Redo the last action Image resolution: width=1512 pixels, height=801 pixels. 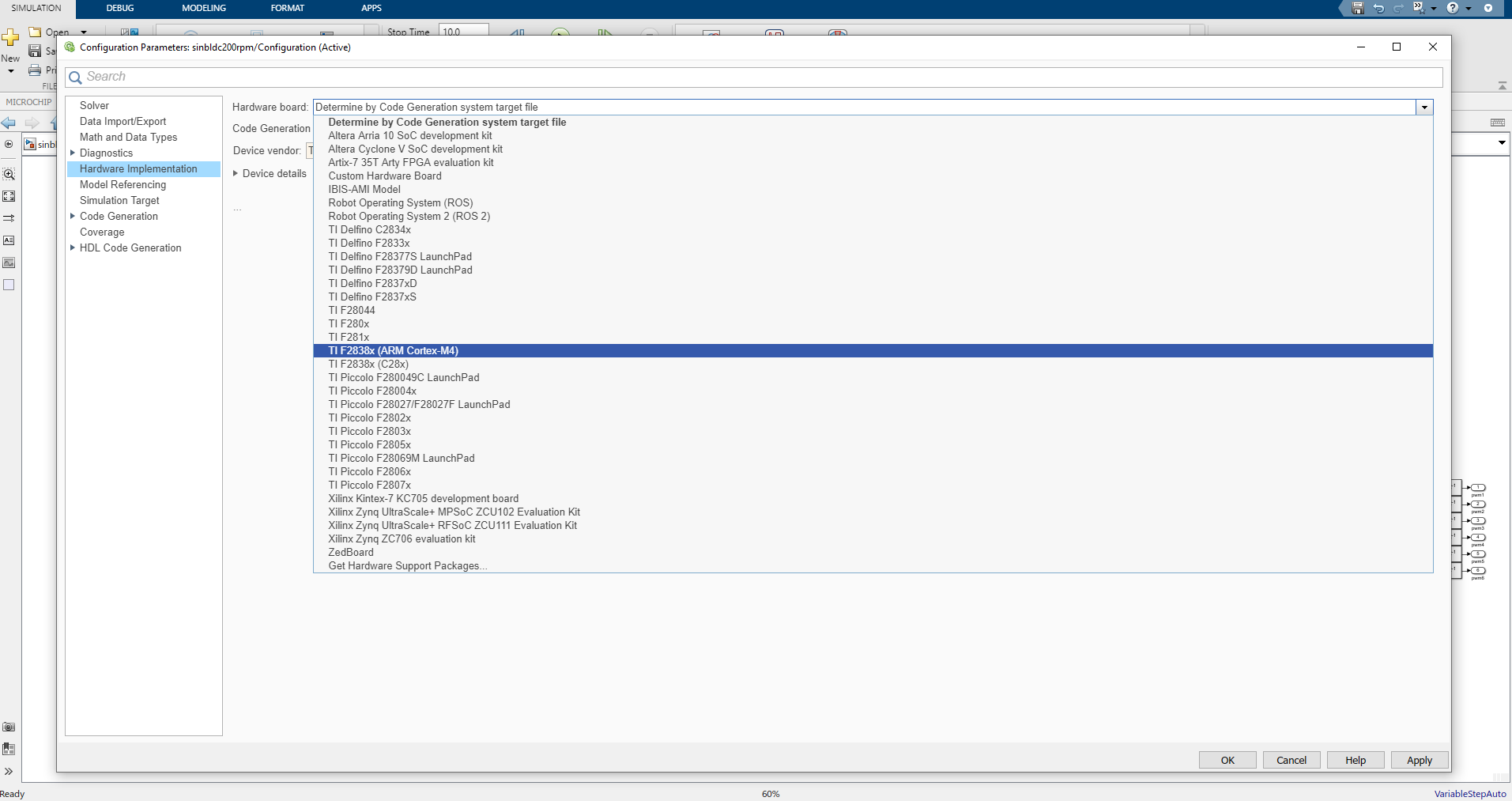[x=1398, y=8]
